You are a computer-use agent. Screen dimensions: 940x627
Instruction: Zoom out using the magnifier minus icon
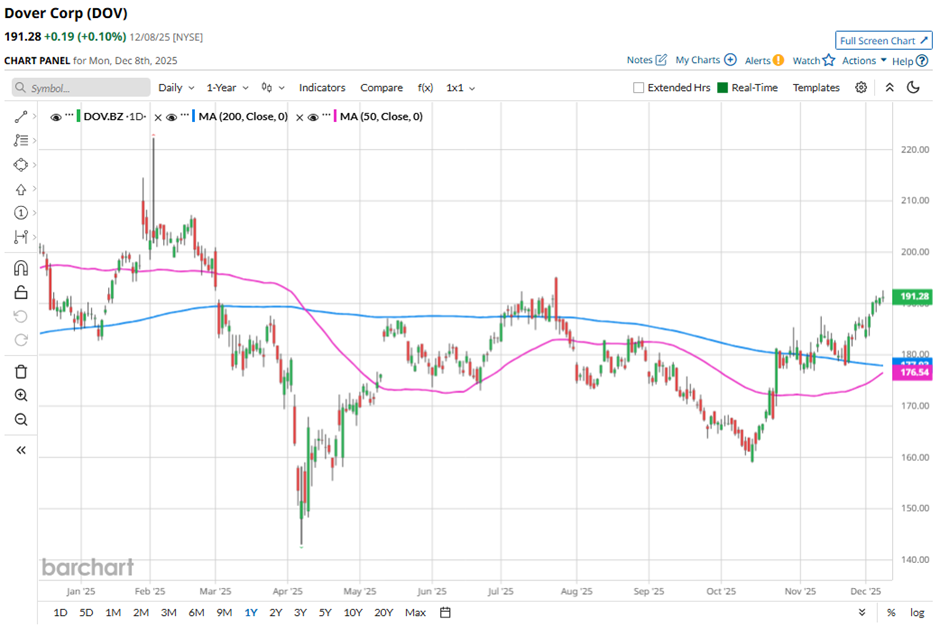click(x=20, y=419)
